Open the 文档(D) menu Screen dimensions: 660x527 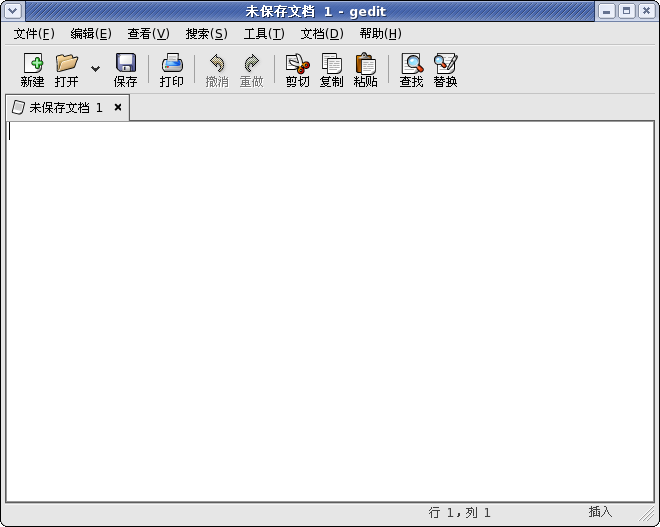pos(322,34)
